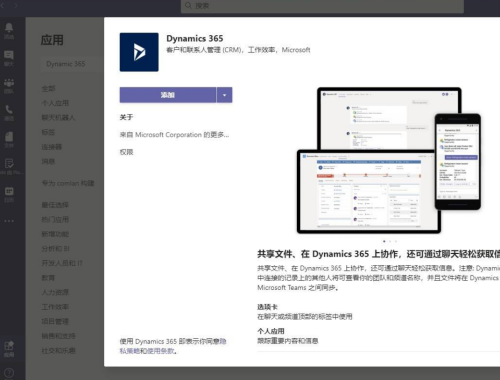Click 个人应用 heading in the dialog
Image resolution: width=500 pixels, height=380 pixels.
(x=271, y=331)
